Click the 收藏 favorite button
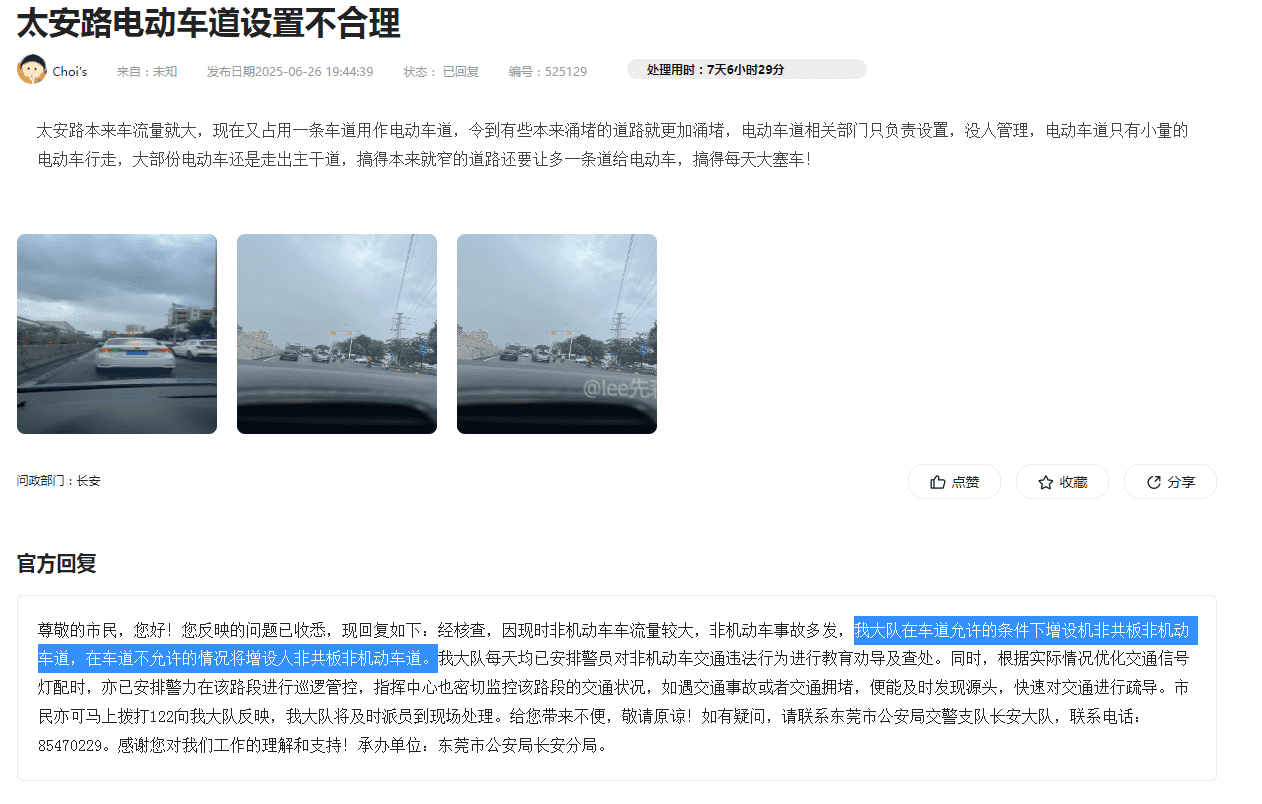This screenshot has width=1262, height=804. 1062,482
